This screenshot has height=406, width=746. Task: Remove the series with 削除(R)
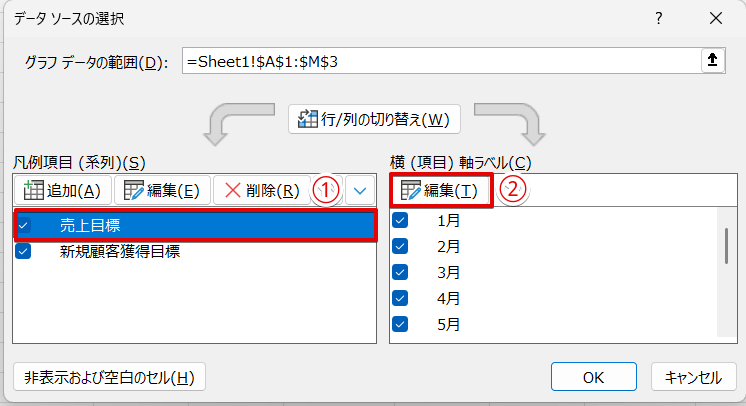coord(257,190)
